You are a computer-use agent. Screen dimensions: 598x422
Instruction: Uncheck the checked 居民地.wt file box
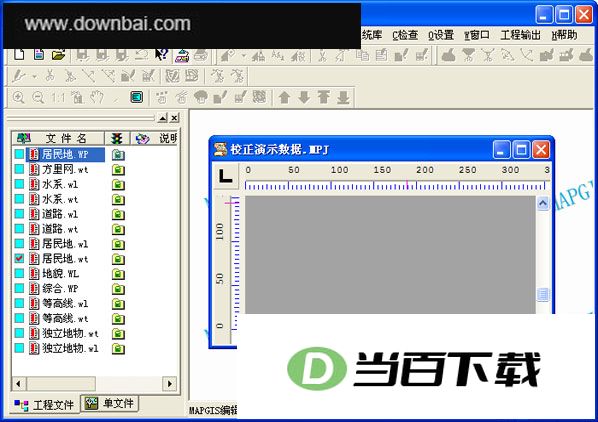[19, 258]
